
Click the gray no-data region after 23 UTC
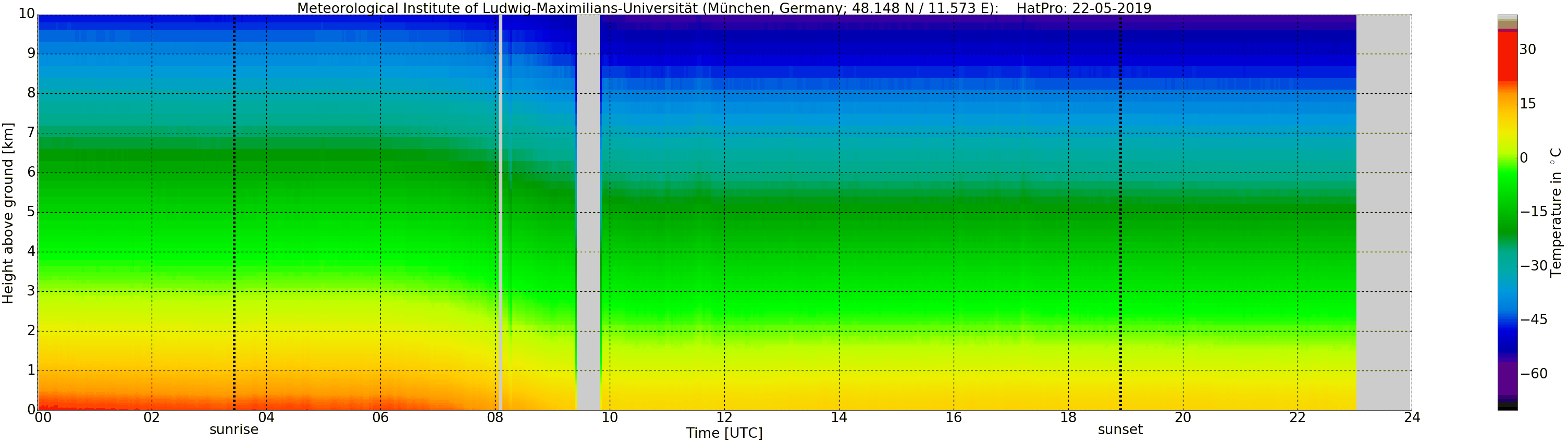[x=1384, y=213]
